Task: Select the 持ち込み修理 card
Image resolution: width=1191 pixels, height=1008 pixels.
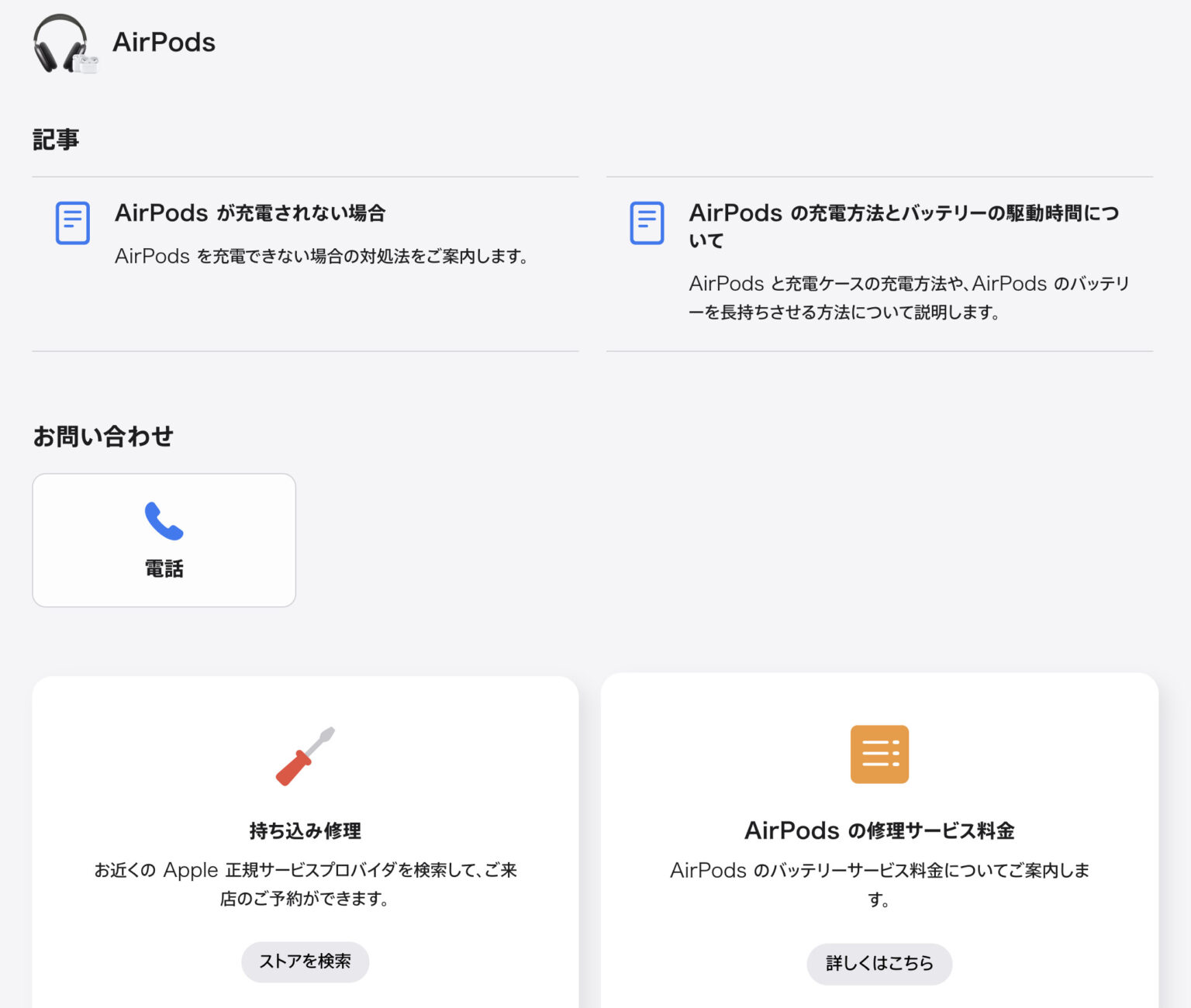Action: 305,837
